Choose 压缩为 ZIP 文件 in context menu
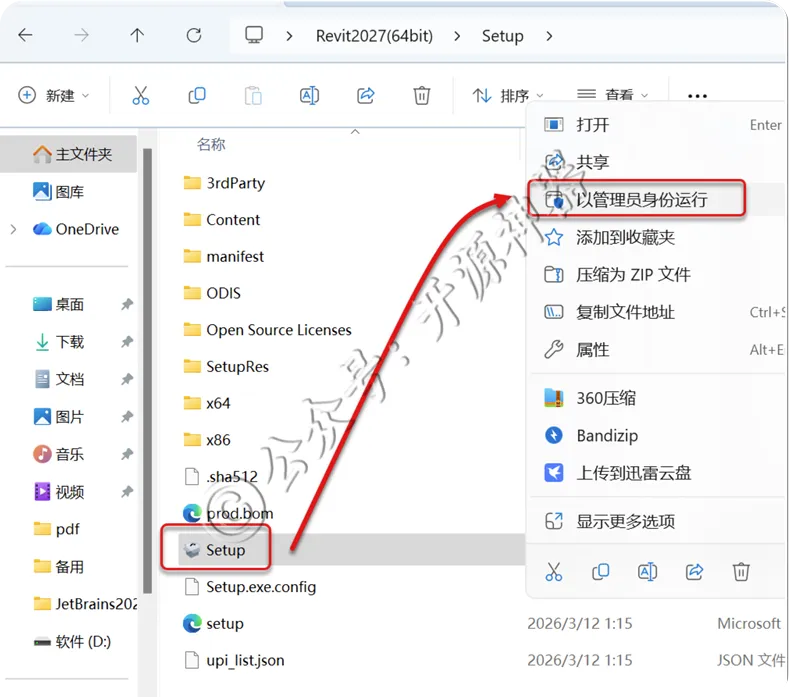Screen dimensions: 789x697 (x=657, y=275)
